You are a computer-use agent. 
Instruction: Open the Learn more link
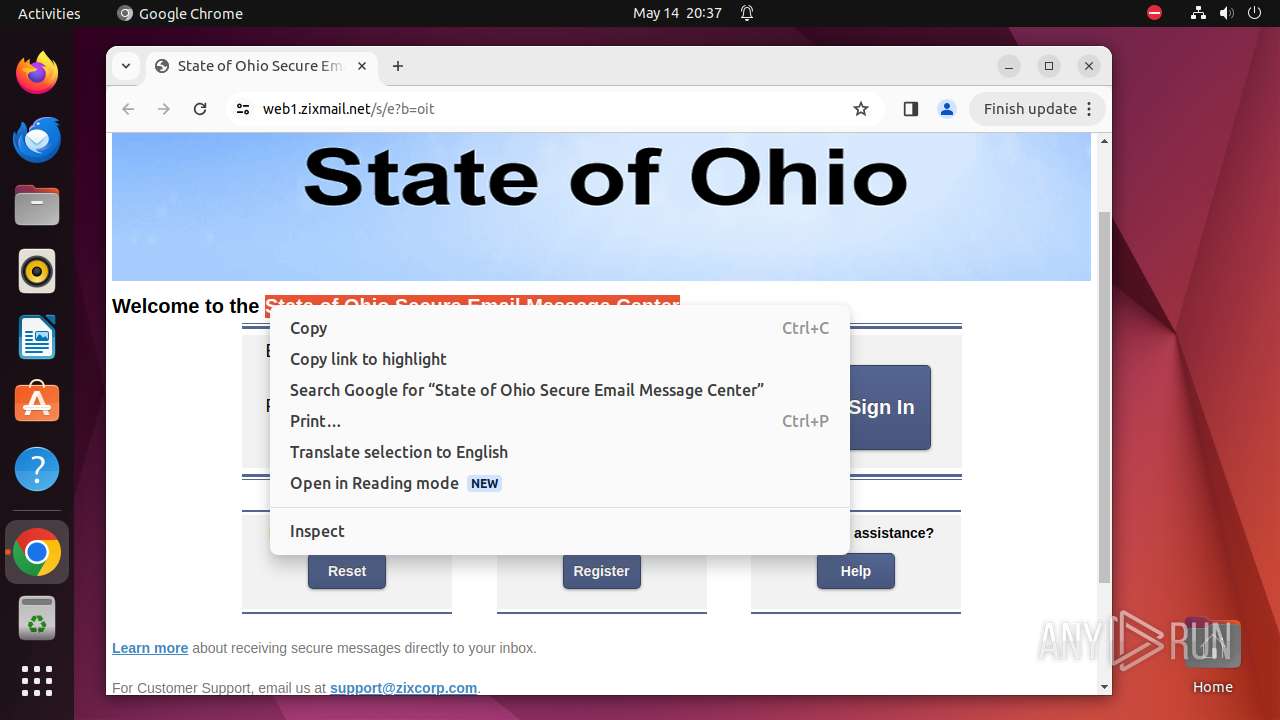150,648
